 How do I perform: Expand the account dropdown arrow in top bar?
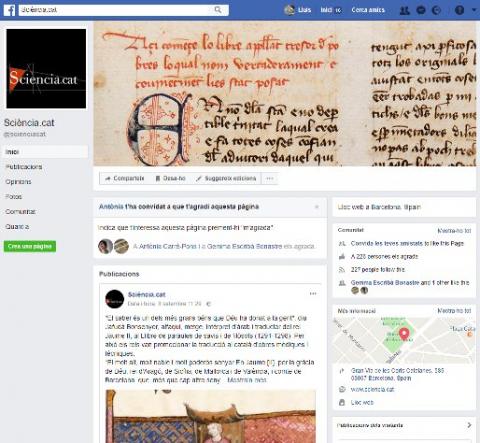pyautogui.click(x=474, y=10)
